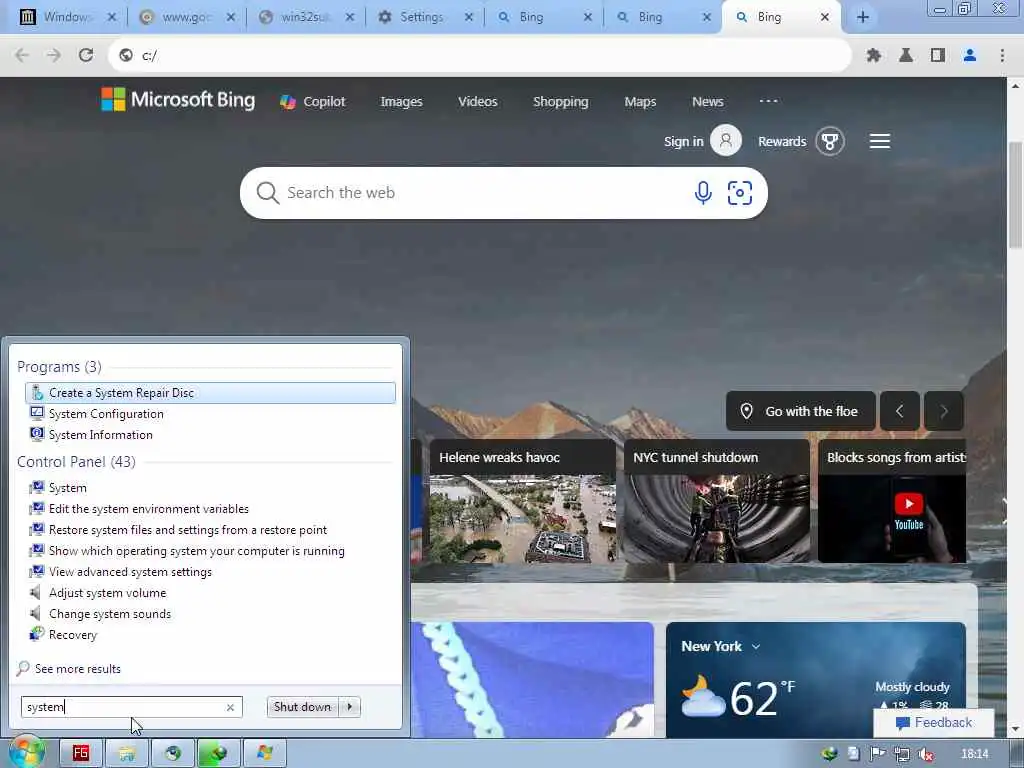The width and height of the screenshot is (1024, 768).
Task: Open the Helene wreaks havoc news card
Action: (x=522, y=501)
